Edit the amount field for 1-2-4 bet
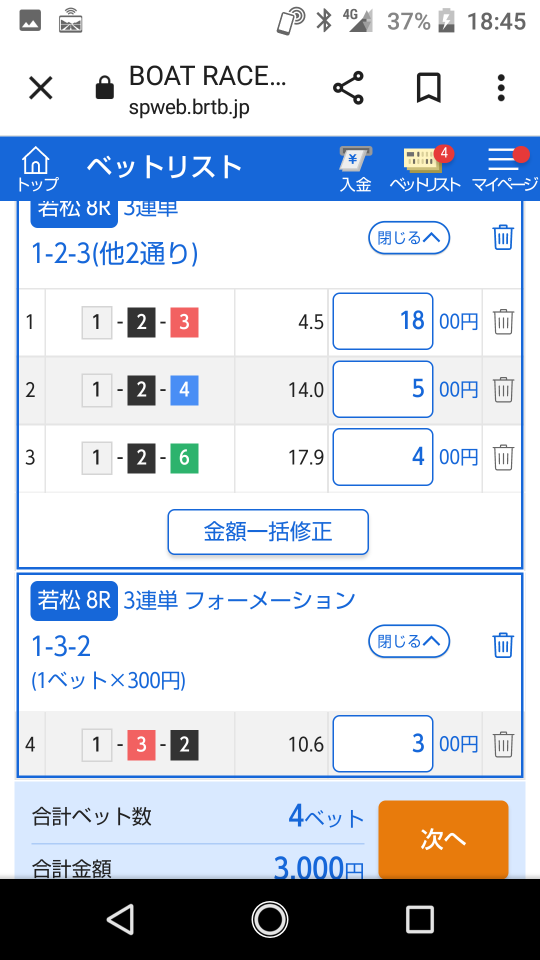 click(x=383, y=389)
